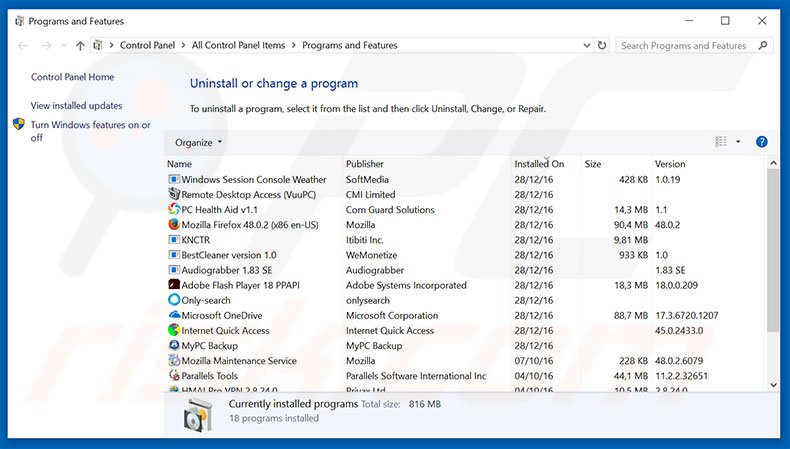This screenshot has height=449, width=790.
Task: Open the view options dropdown arrow
Action: coord(738,142)
